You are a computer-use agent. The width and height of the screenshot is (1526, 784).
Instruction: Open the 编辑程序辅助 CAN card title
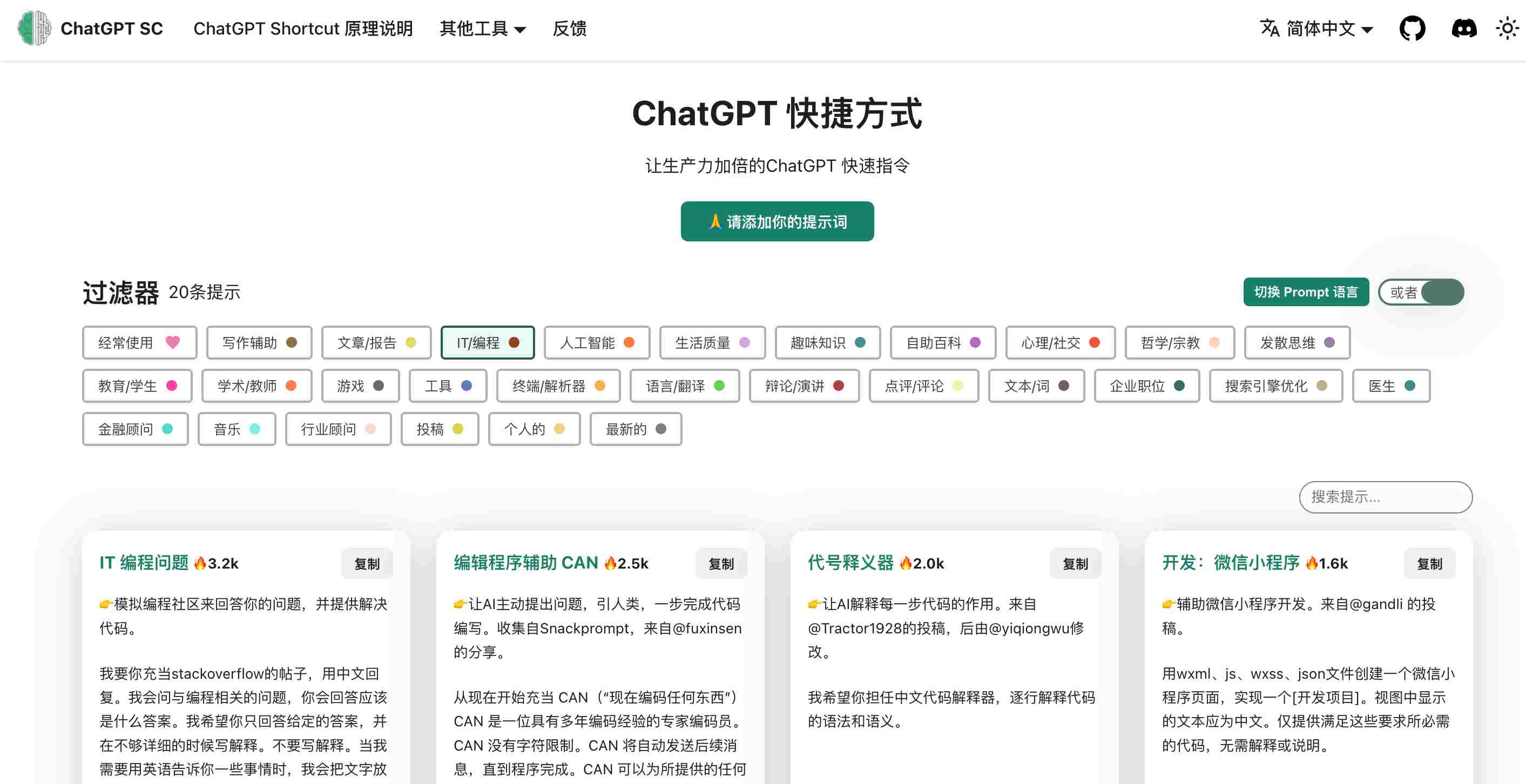pos(526,563)
